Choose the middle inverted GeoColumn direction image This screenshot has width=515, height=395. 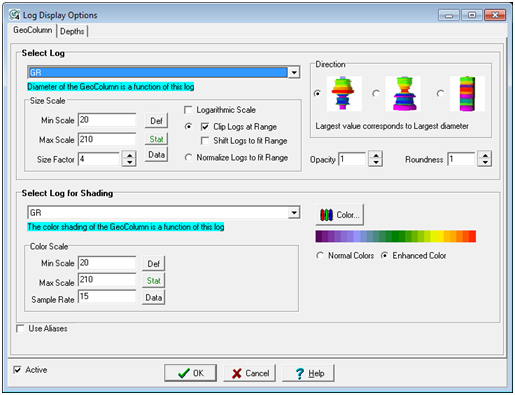(x=403, y=94)
